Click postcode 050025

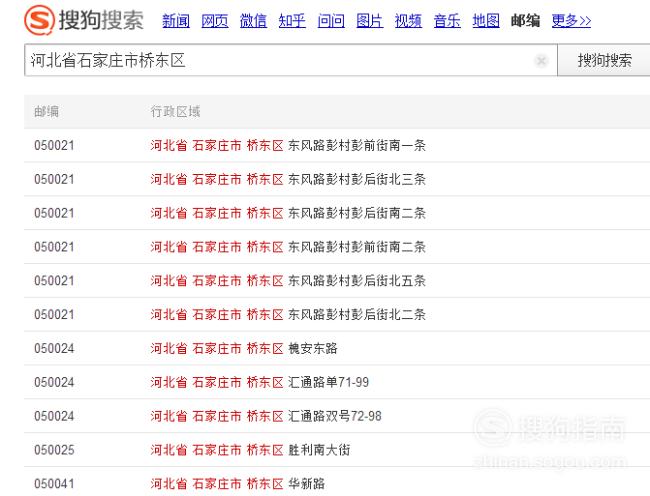click(x=54, y=450)
